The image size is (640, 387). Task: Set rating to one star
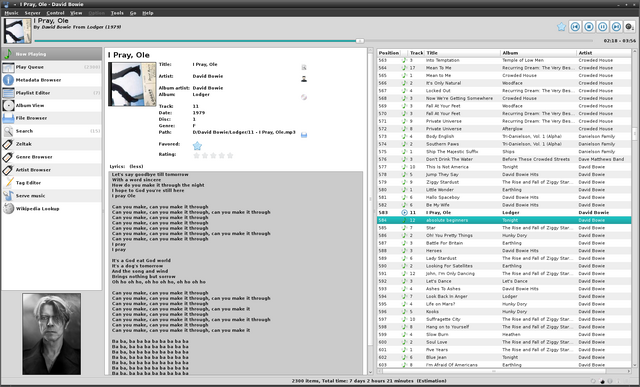[x=196, y=156]
